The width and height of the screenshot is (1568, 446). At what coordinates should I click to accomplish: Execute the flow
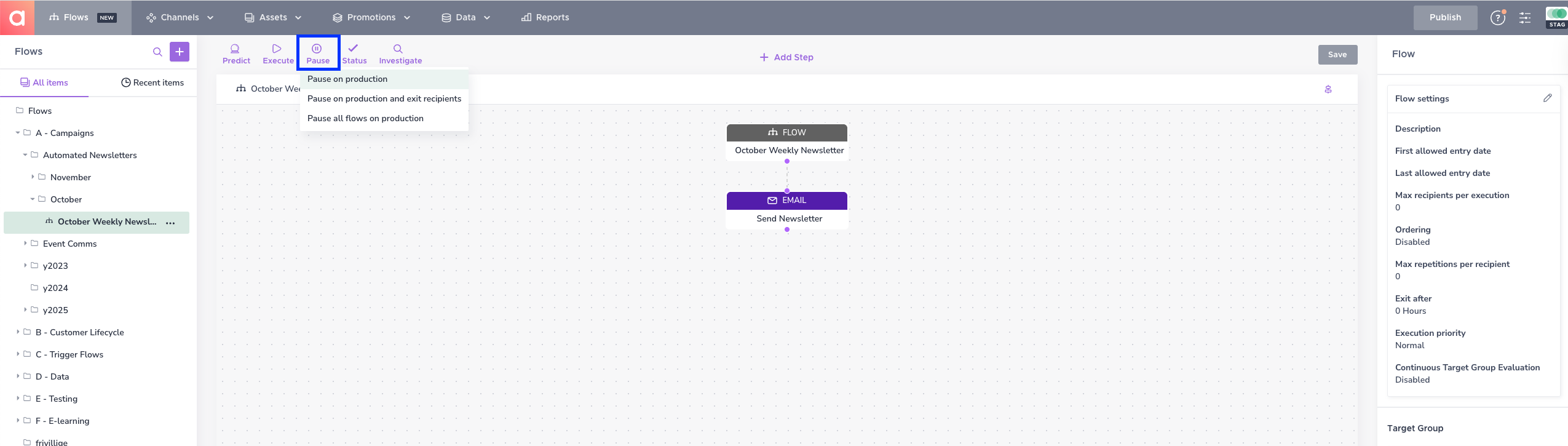[x=278, y=54]
